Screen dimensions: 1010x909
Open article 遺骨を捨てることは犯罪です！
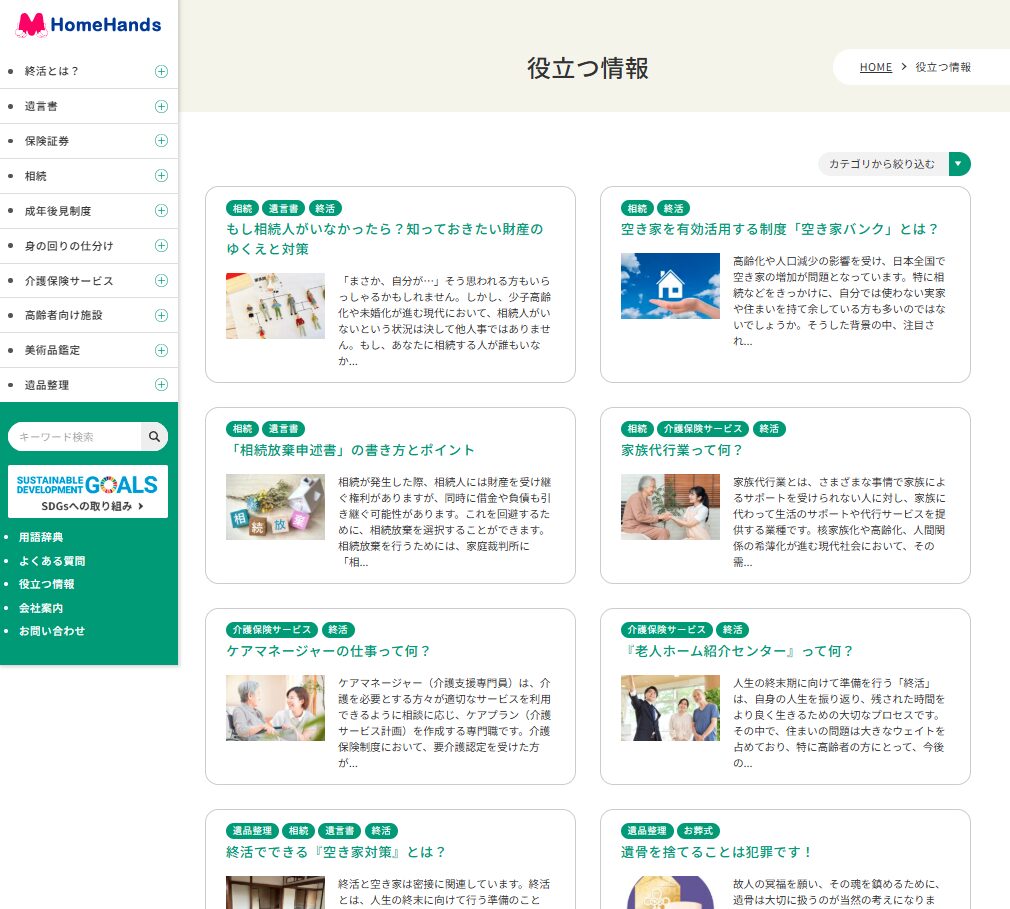tap(716, 852)
